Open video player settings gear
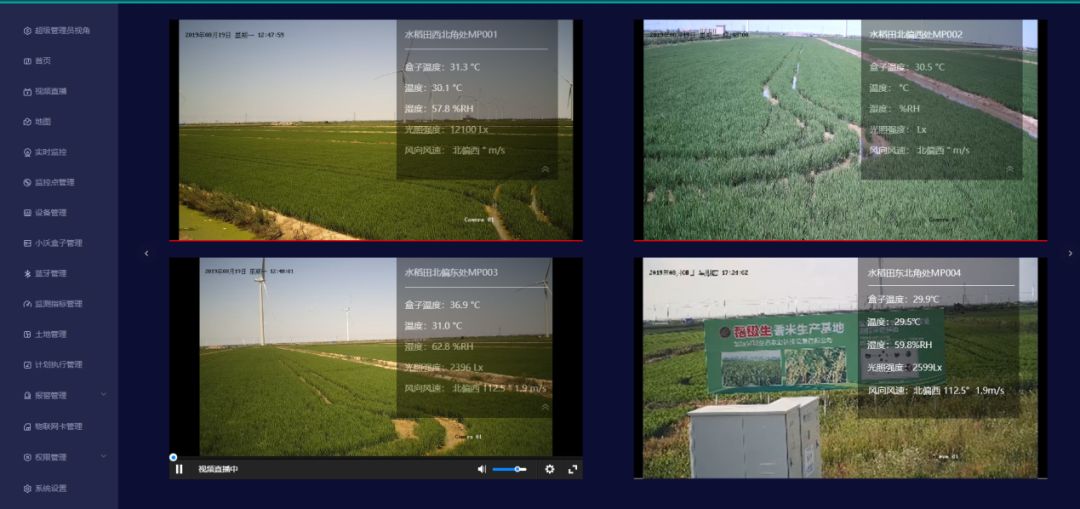Image resolution: width=1080 pixels, height=509 pixels. (x=549, y=469)
